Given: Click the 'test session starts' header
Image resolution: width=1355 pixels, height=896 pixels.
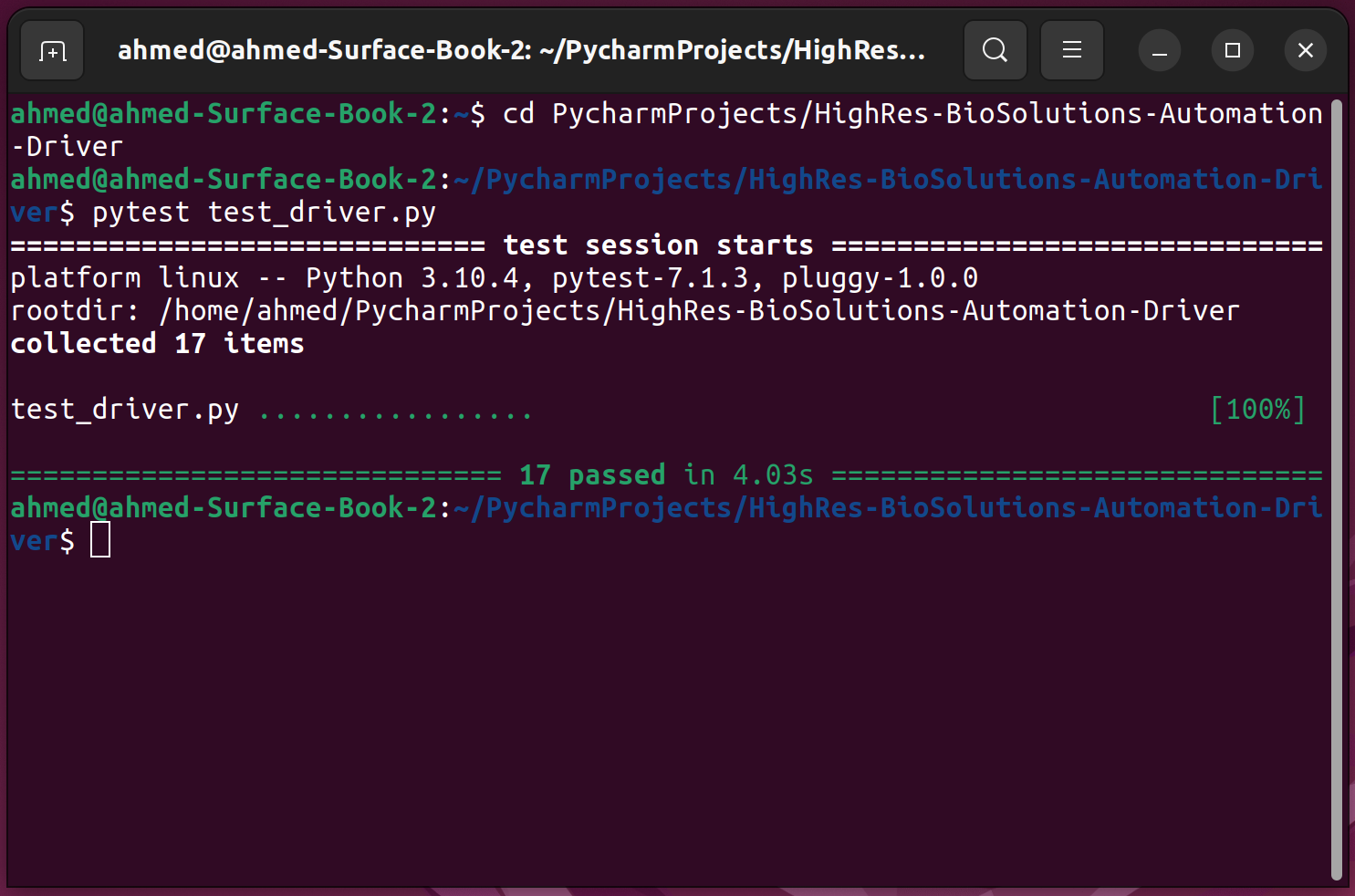Looking at the screenshot, I should [658, 245].
